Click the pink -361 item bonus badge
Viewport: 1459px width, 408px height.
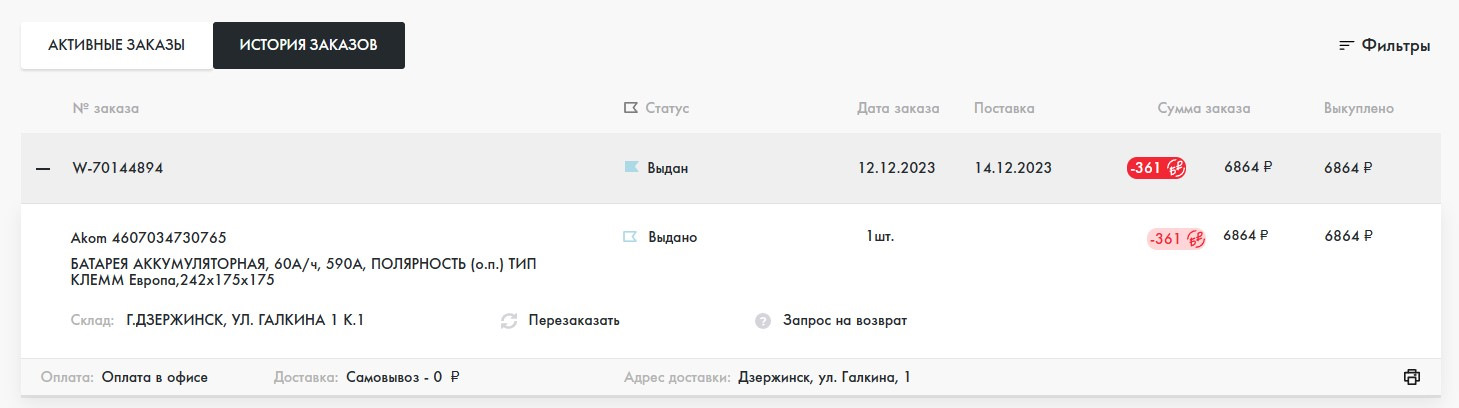[x=1175, y=238]
